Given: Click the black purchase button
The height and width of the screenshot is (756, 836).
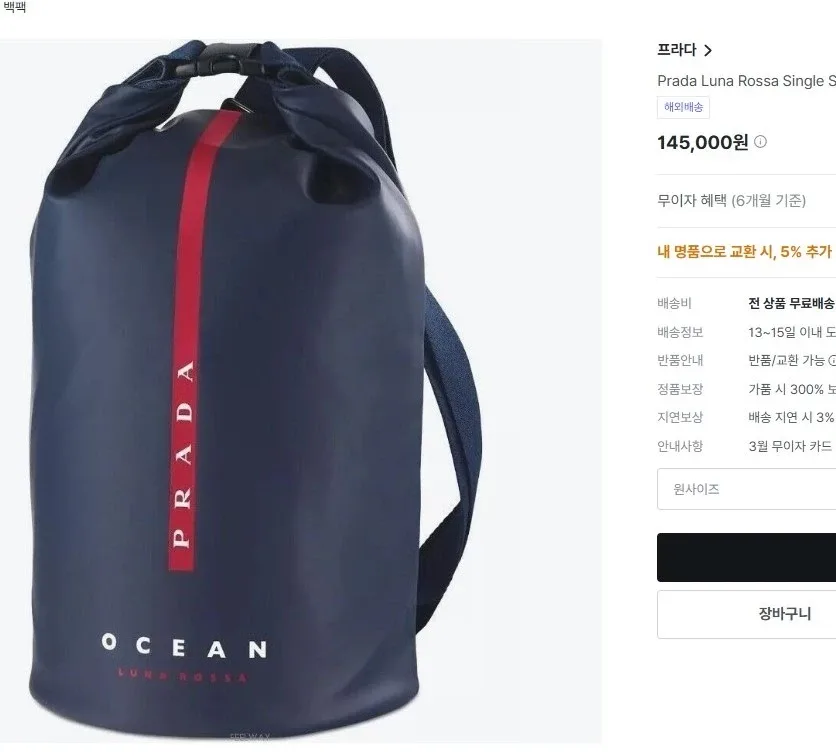Looking at the screenshot, I should [x=746, y=557].
